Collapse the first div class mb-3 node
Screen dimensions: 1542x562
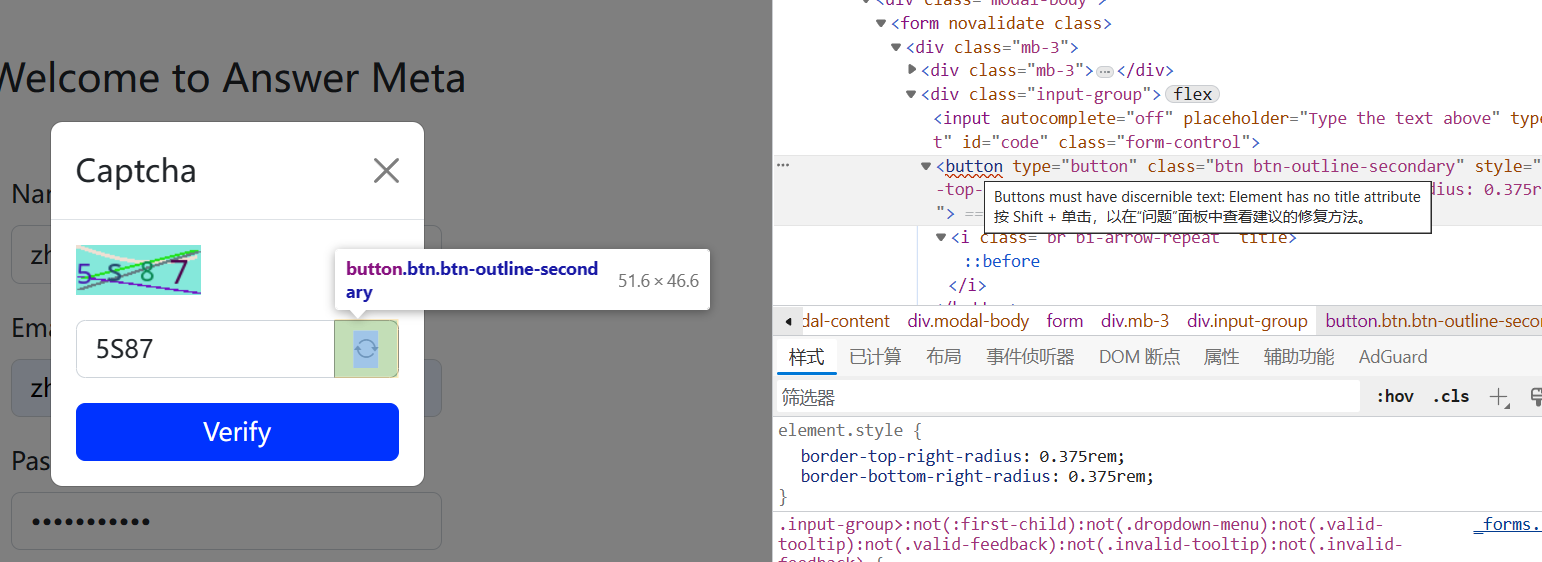pyautogui.click(x=897, y=47)
